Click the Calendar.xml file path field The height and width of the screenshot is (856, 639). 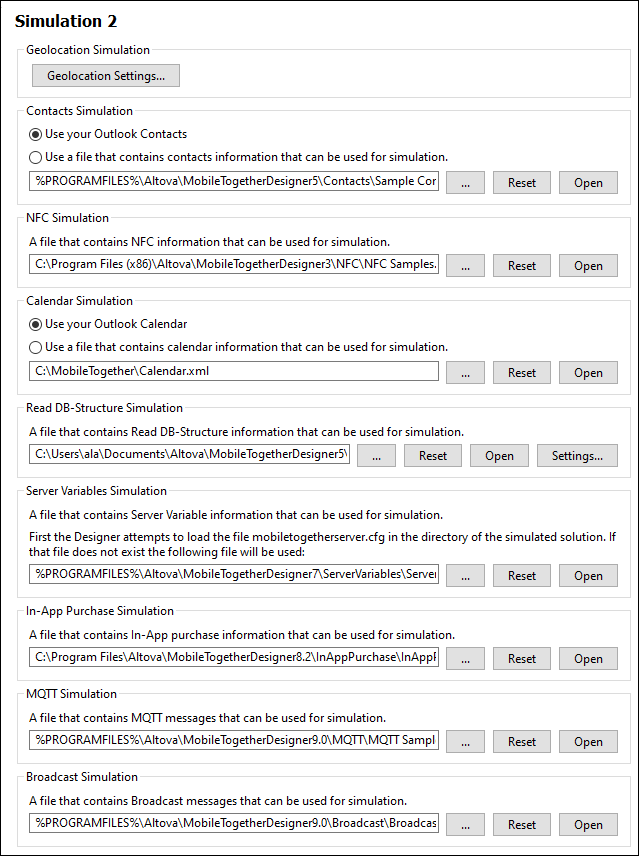point(234,372)
